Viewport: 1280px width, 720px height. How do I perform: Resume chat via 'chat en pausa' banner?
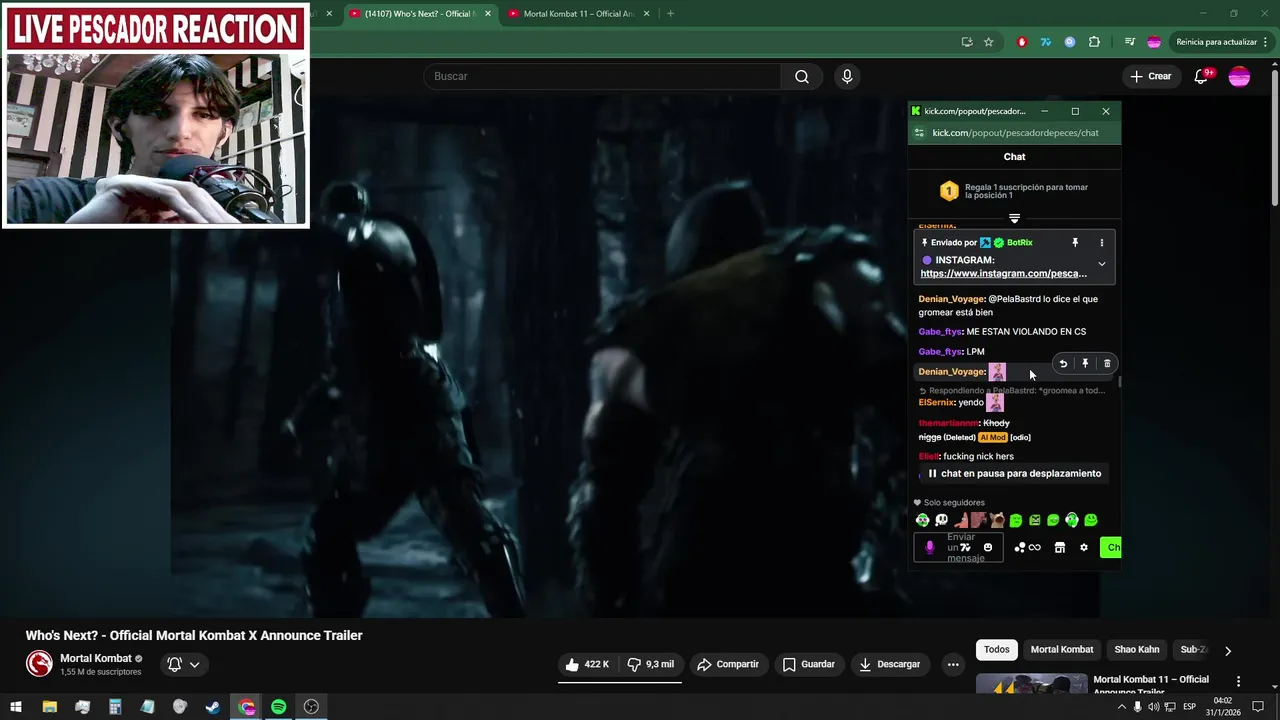[1014, 474]
